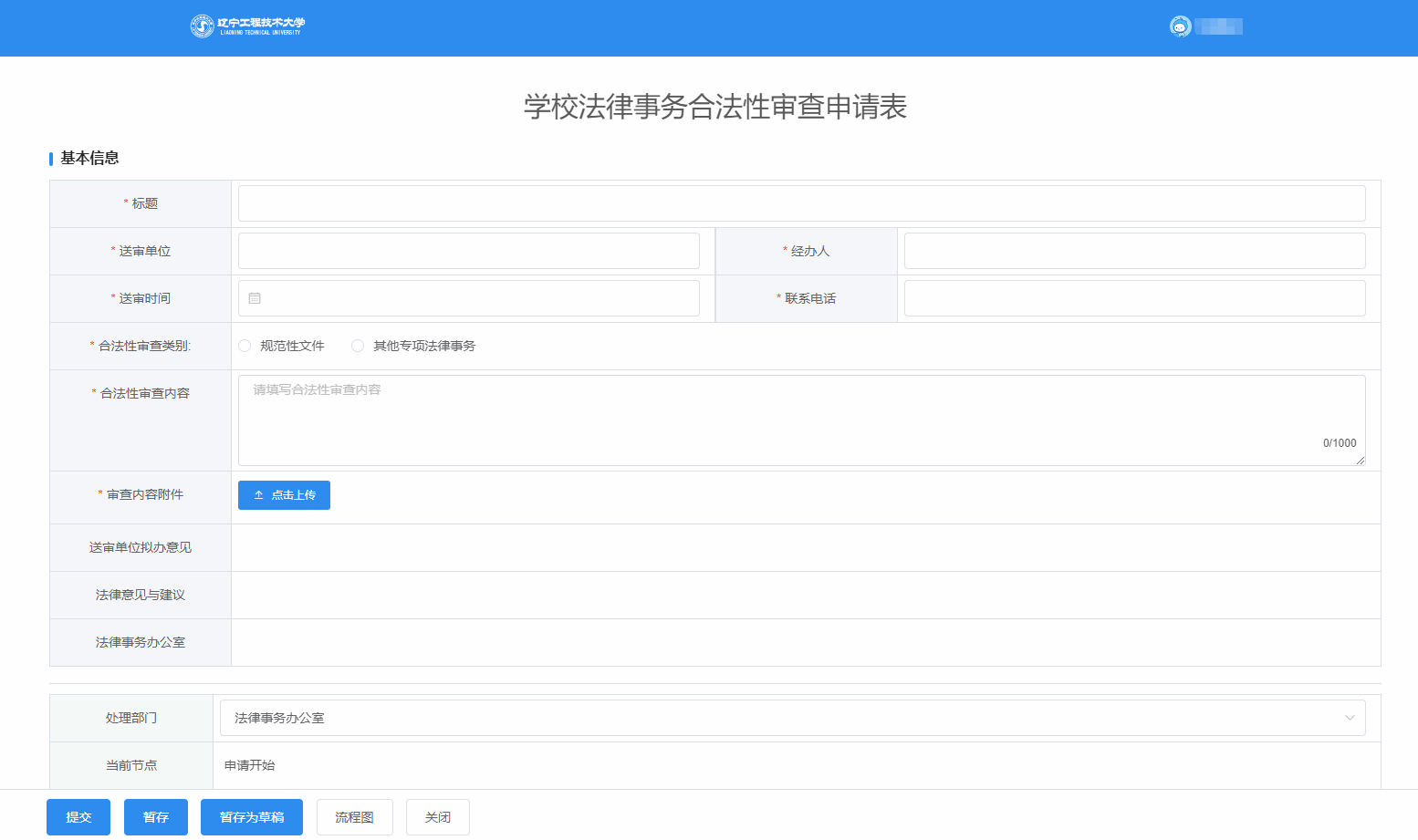The height and width of the screenshot is (840, 1418).
Task: Save the form with 暂存为草稿
Action: [x=252, y=817]
